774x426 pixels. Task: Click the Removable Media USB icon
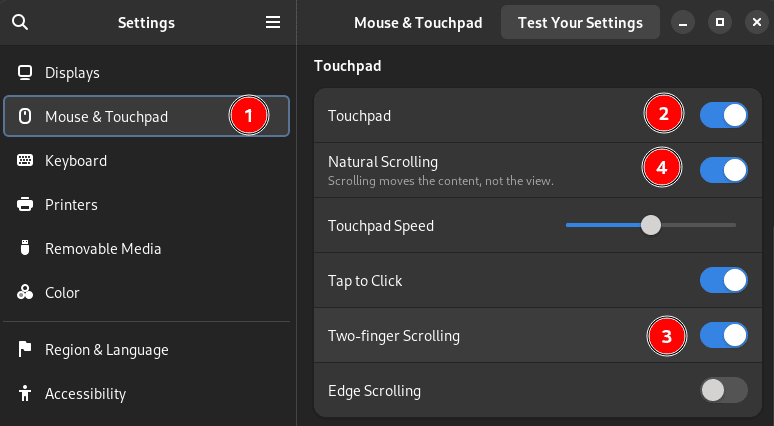coord(25,248)
